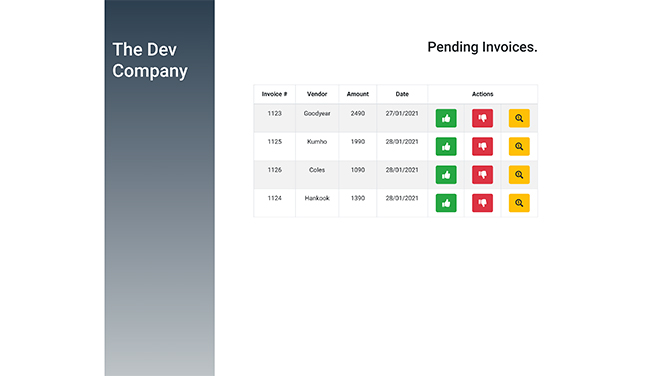Screen dimensions: 650x376
Task: Select the Coles vendor cell
Action: tap(317, 175)
